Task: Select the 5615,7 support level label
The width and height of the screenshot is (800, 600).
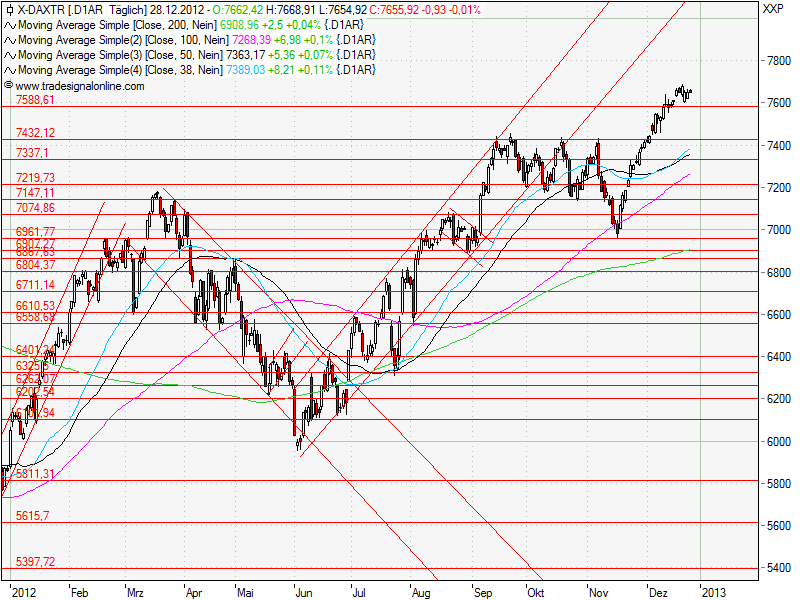Action: [x=33, y=516]
